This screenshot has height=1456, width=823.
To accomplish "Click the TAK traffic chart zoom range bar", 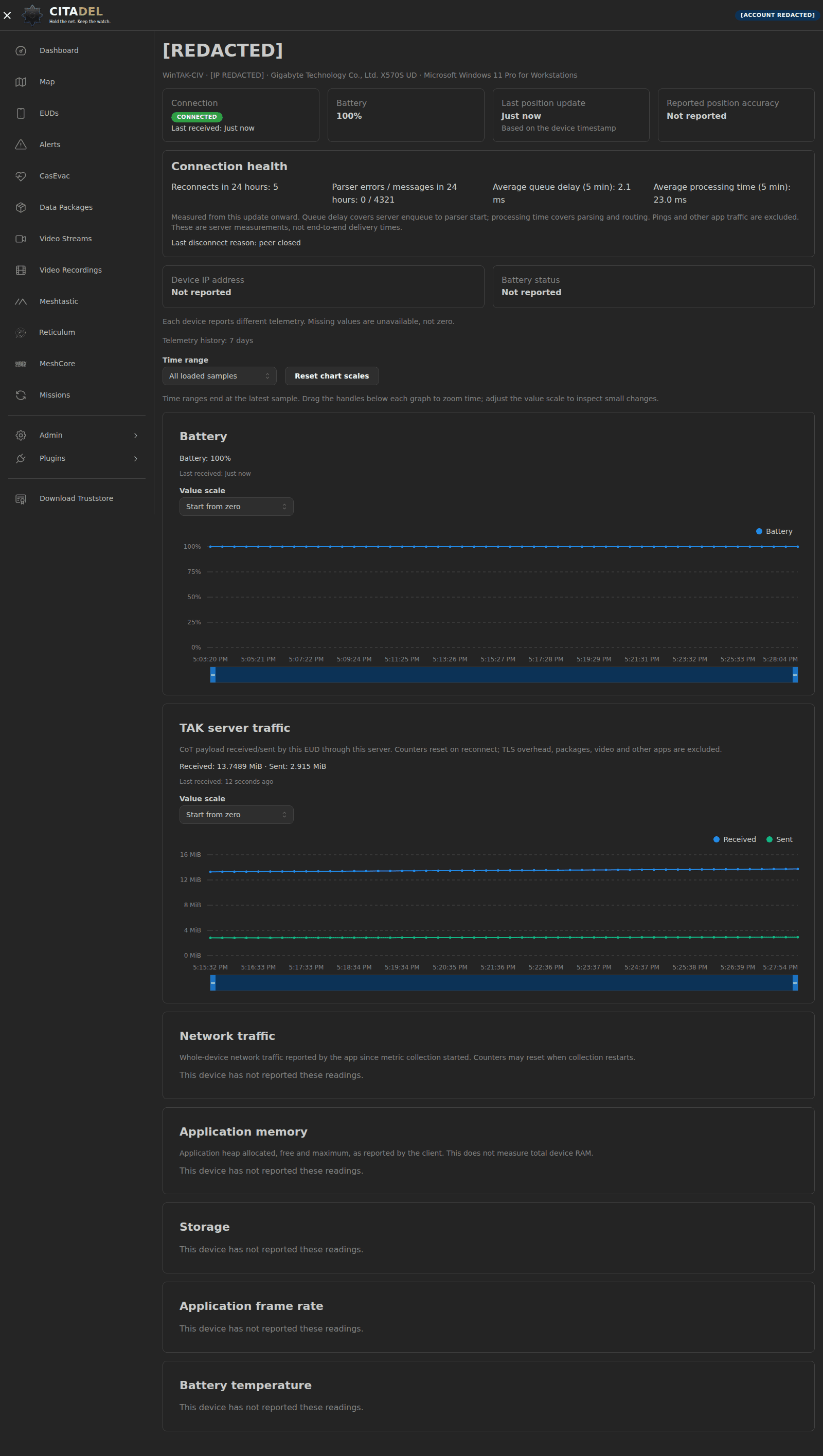I will tap(504, 983).
